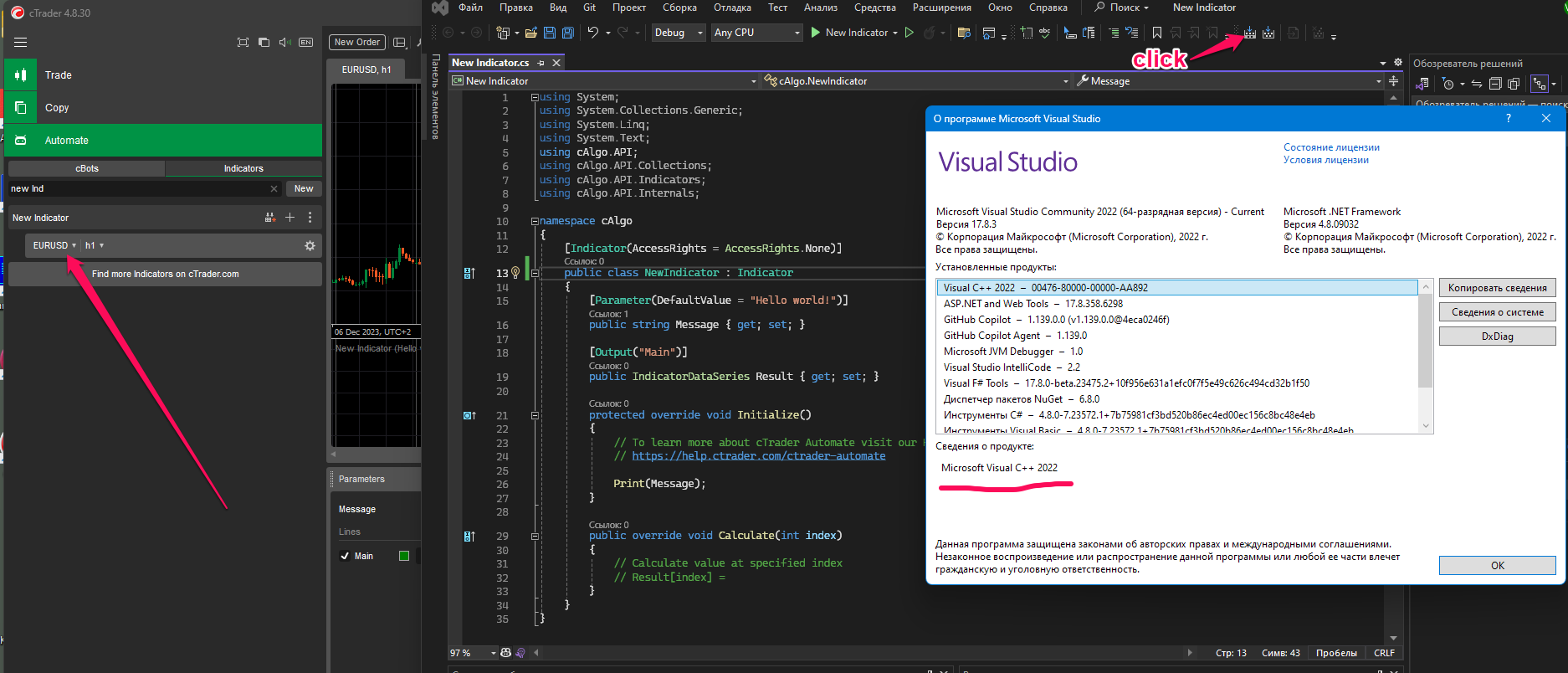Click Копировать сведения button
1568x673 pixels.
[1497, 288]
